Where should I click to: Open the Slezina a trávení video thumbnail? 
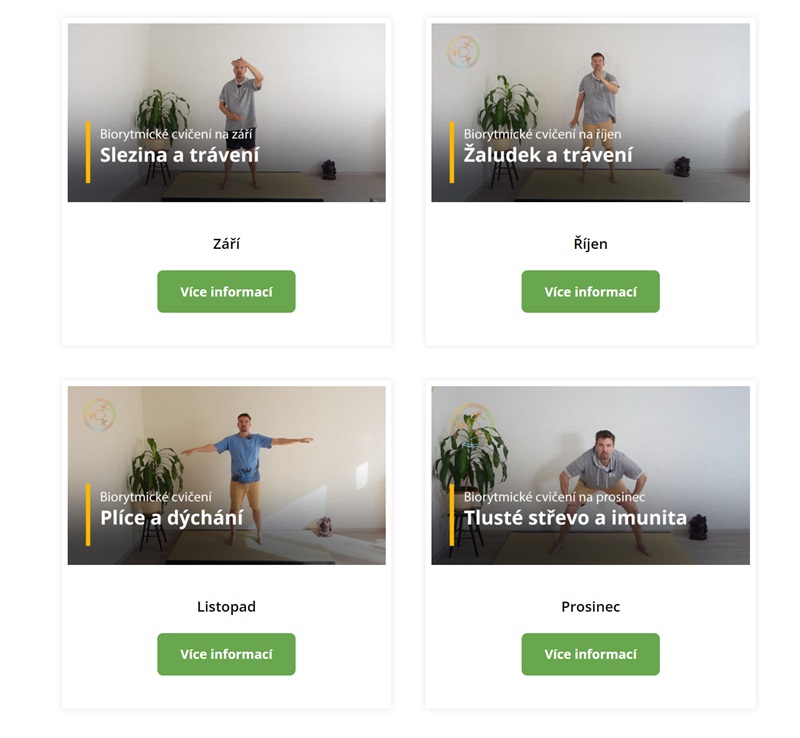[x=227, y=113]
